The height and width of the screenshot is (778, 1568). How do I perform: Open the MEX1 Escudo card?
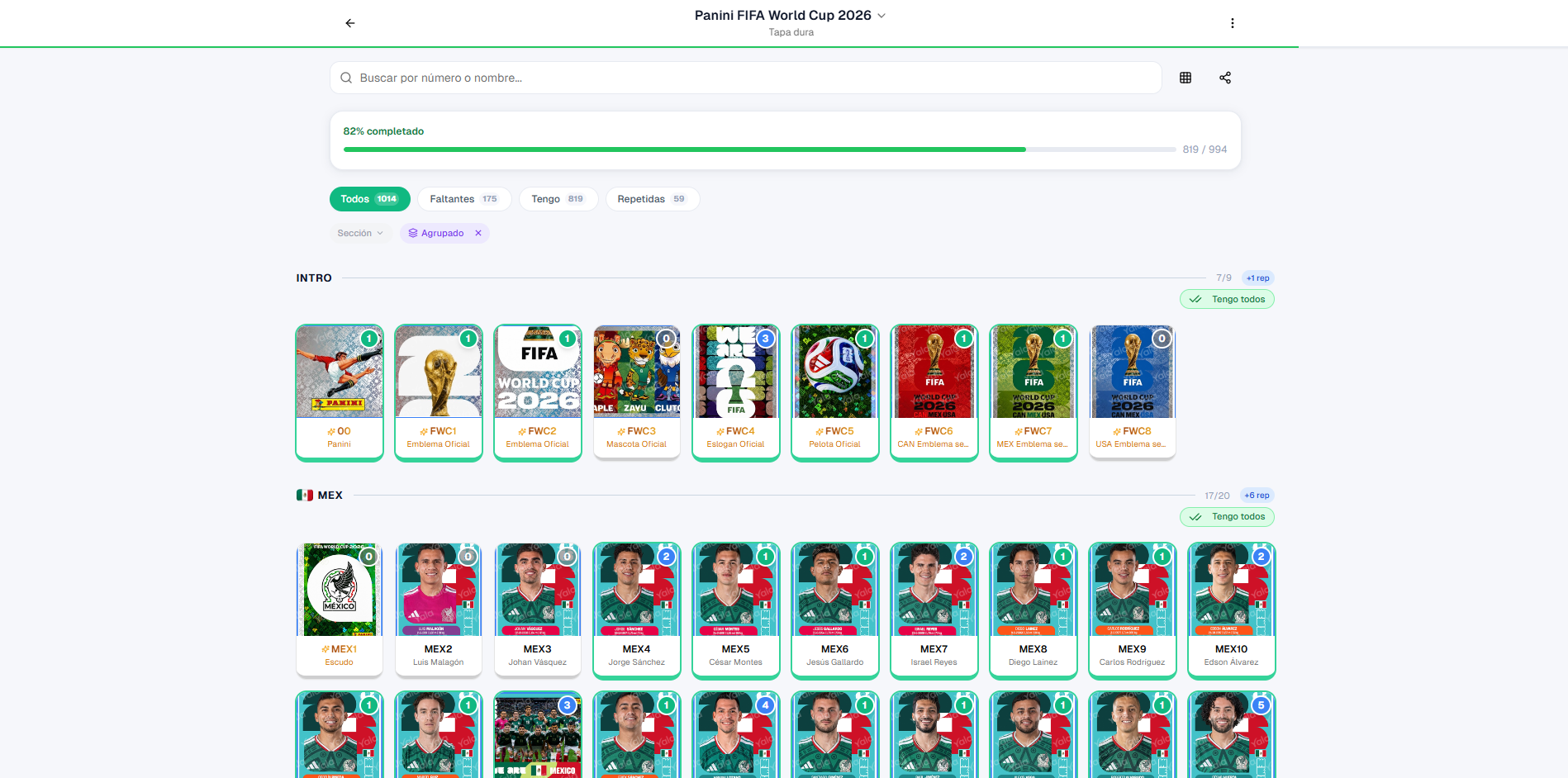340,610
